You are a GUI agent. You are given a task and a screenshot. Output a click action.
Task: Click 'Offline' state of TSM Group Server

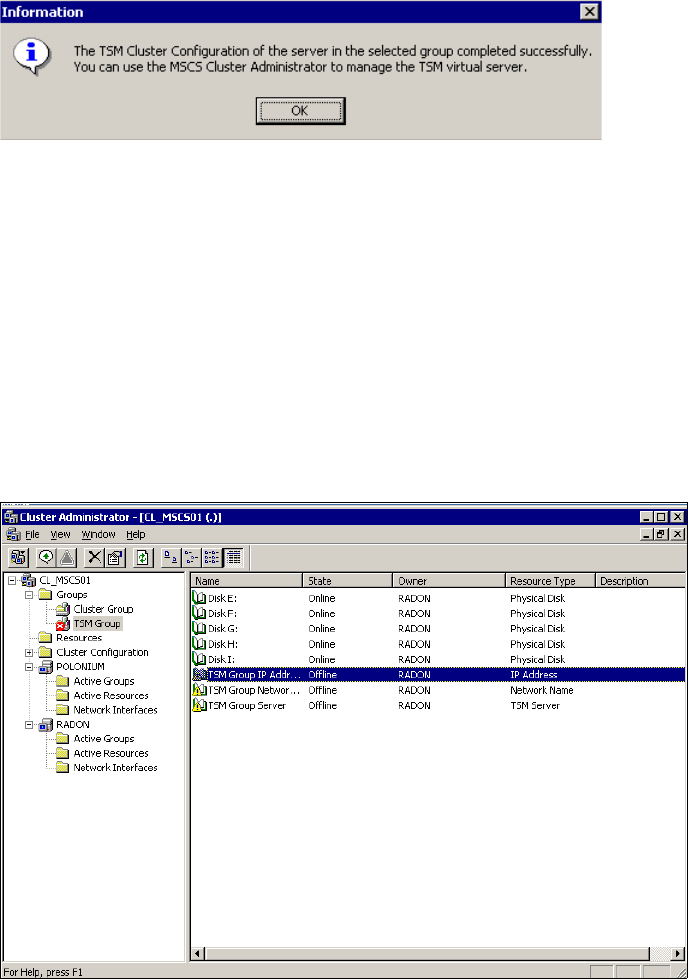[x=323, y=706]
